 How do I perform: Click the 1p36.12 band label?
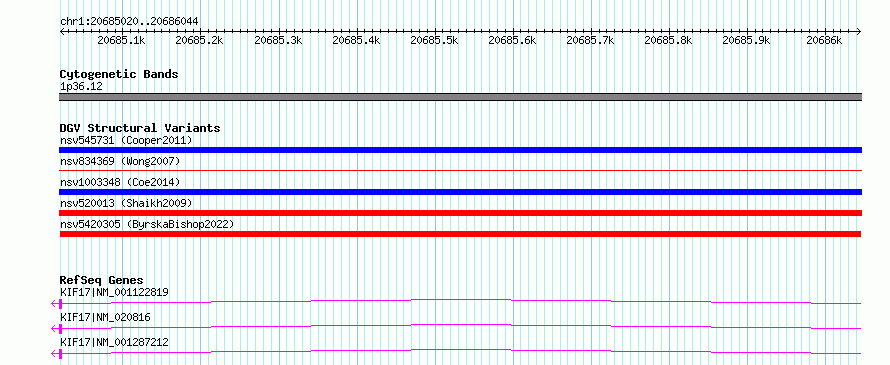(x=81, y=87)
